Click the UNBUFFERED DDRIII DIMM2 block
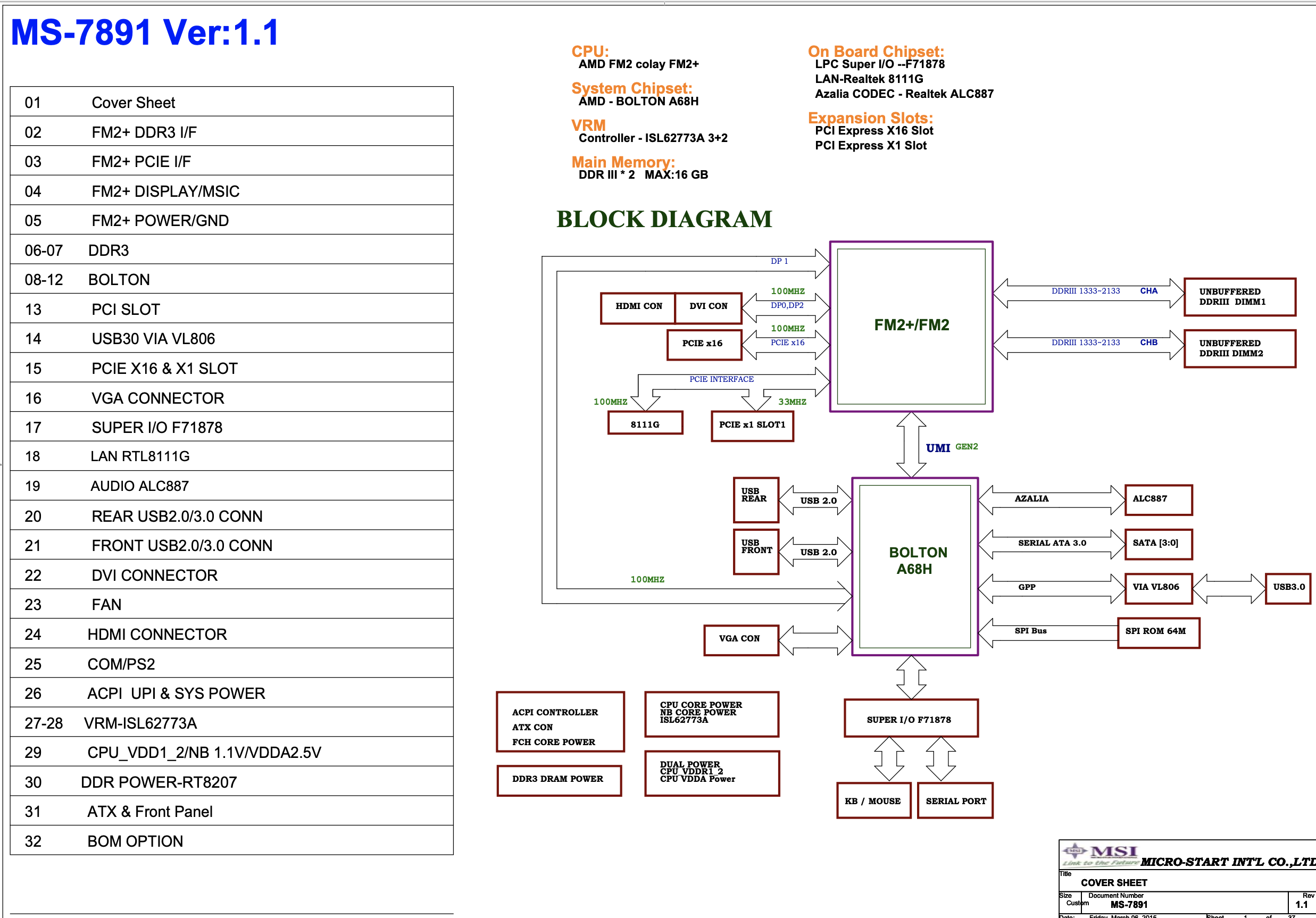Viewport: 1316px width, 918px height. 1240,348
